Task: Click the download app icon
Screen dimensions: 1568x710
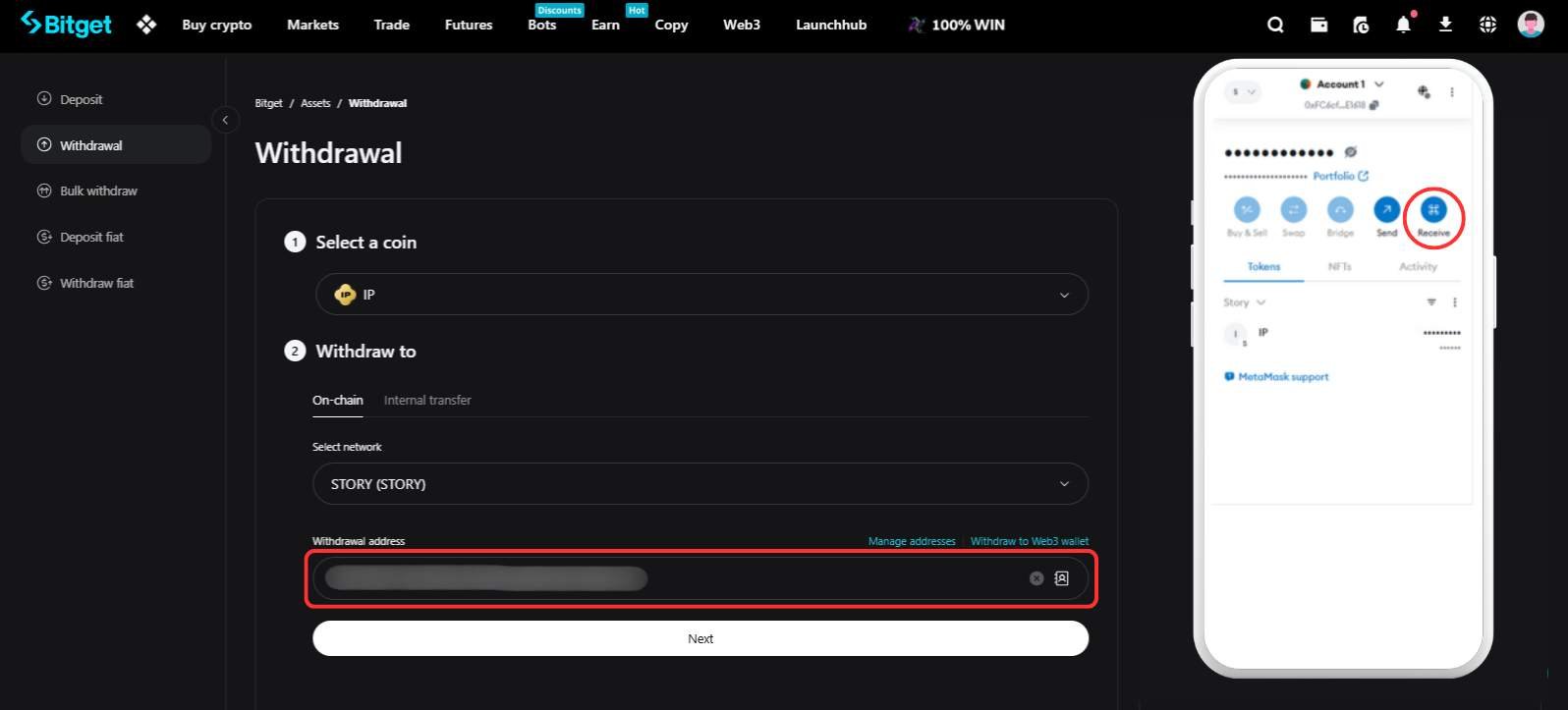Action: click(x=1445, y=25)
